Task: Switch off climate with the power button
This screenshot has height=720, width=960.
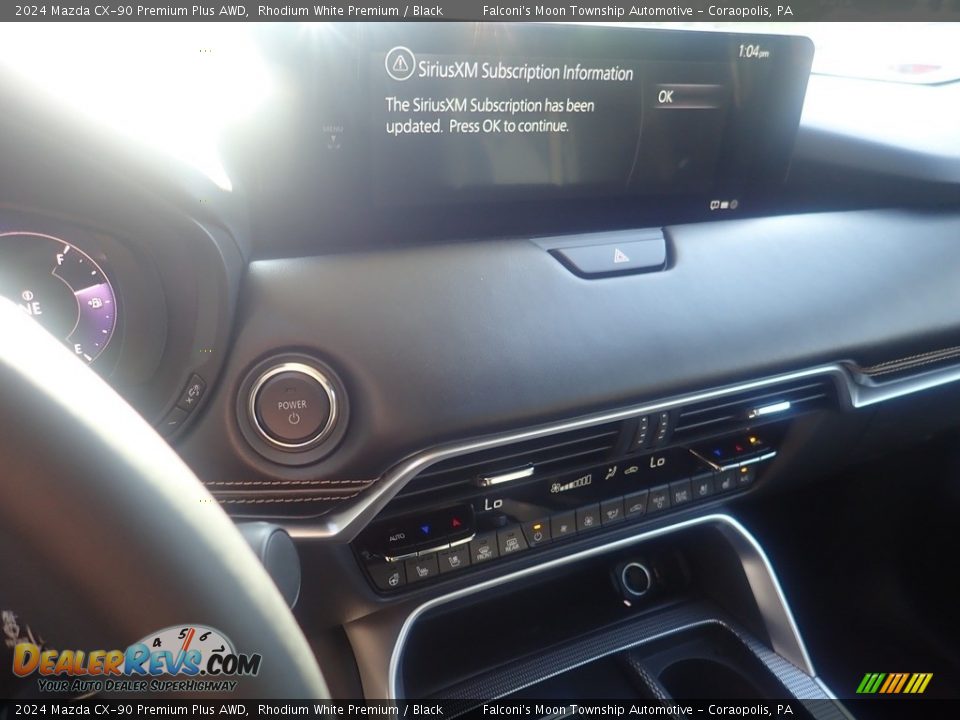Action: coord(538,534)
